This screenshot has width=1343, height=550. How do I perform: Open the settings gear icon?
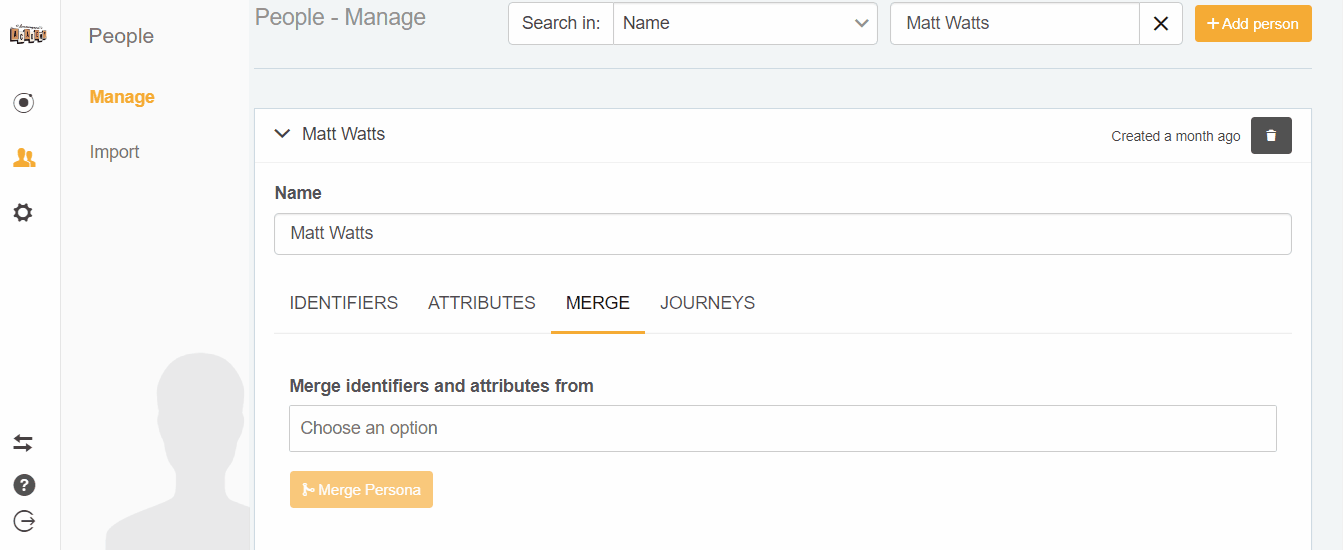[x=23, y=212]
